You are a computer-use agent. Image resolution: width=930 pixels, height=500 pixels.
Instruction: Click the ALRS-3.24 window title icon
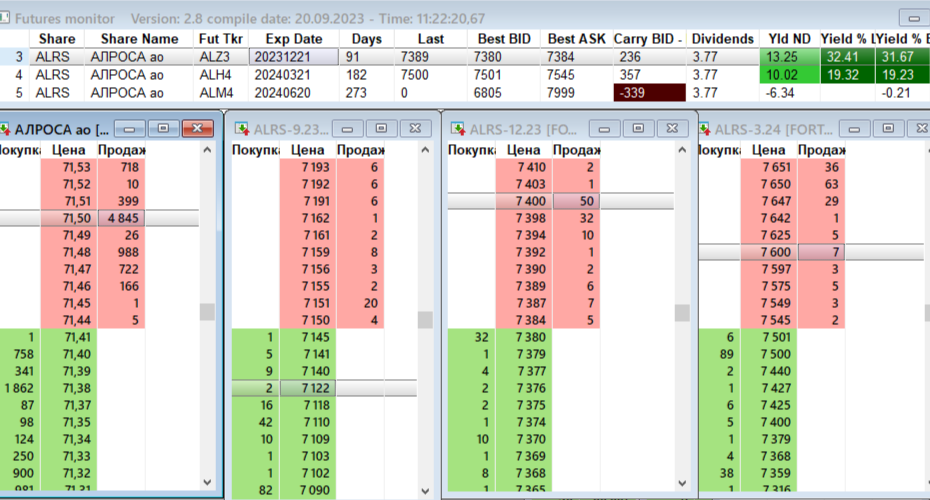pyautogui.click(x=705, y=129)
